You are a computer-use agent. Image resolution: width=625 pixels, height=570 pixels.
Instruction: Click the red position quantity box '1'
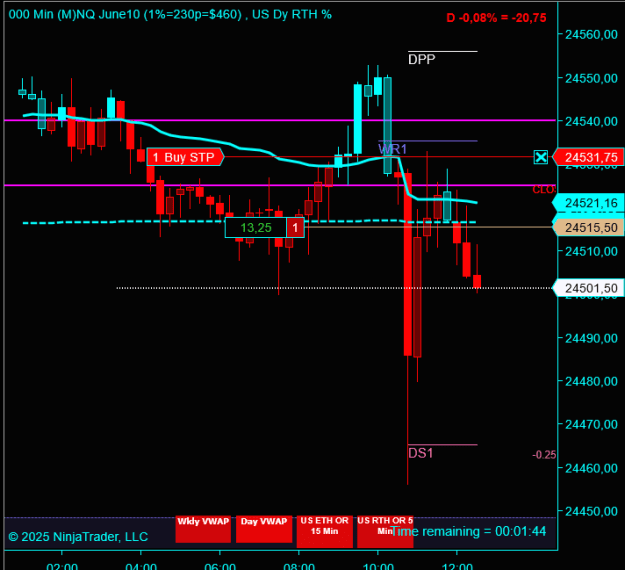pos(295,228)
